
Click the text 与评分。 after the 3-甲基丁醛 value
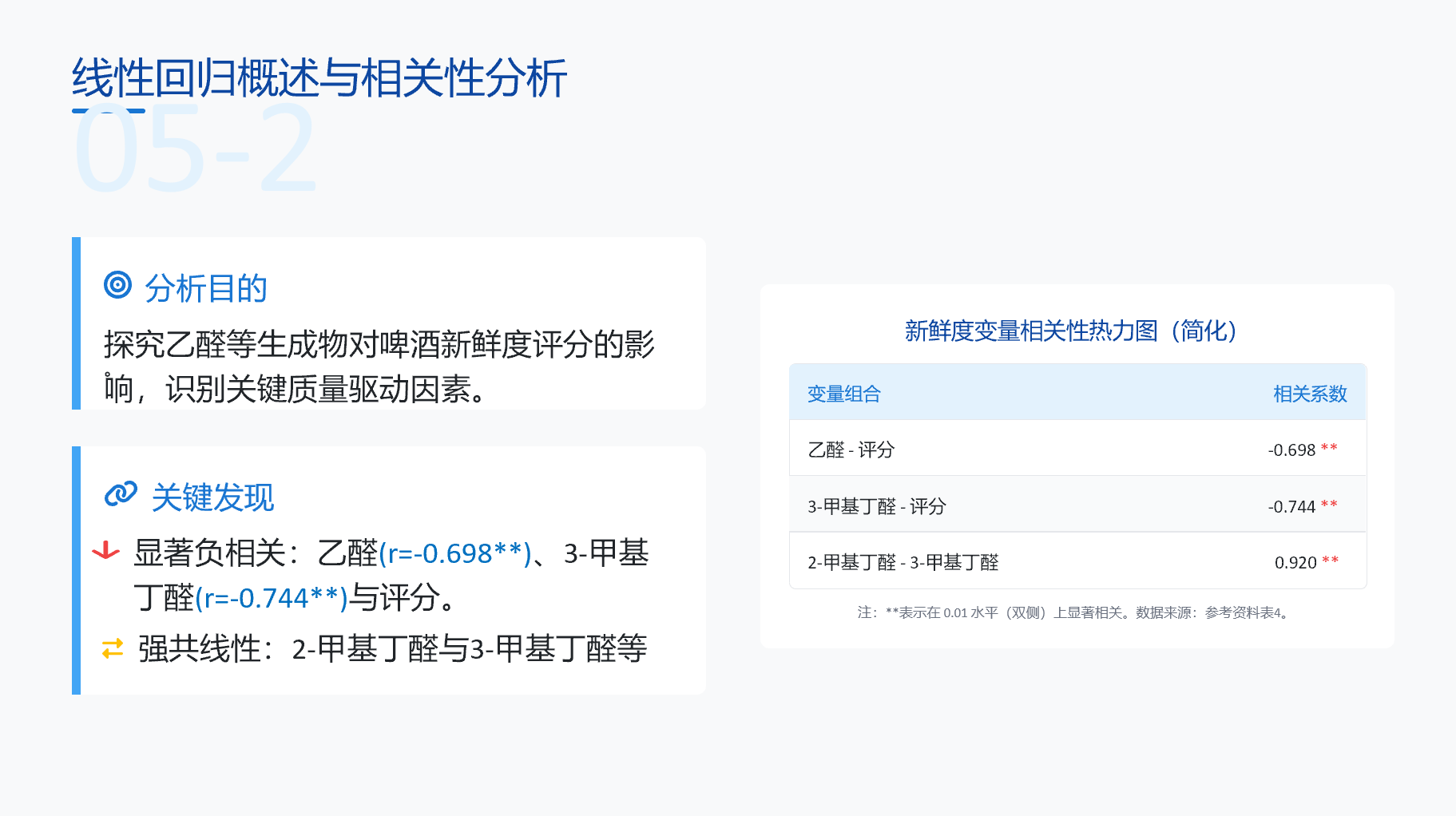pyautogui.click(x=404, y=597)
